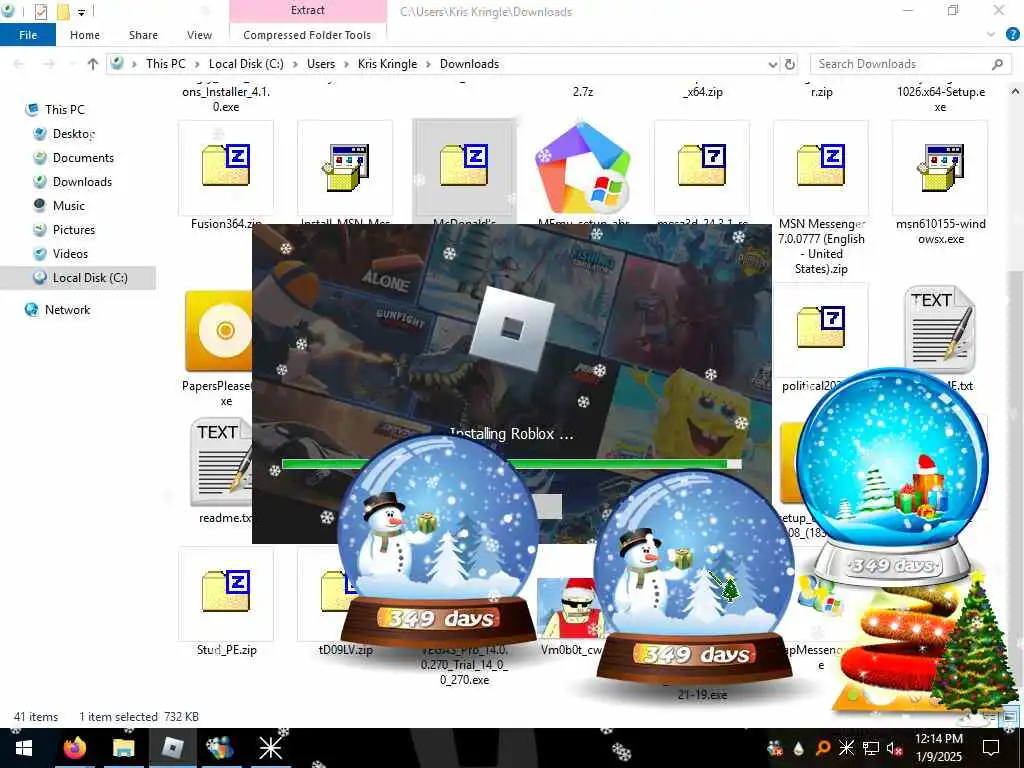This screenshot has width=1024, height=768.
Task: Select the Vm0b0t santa image thumbnail
Action: click(569, 609)
